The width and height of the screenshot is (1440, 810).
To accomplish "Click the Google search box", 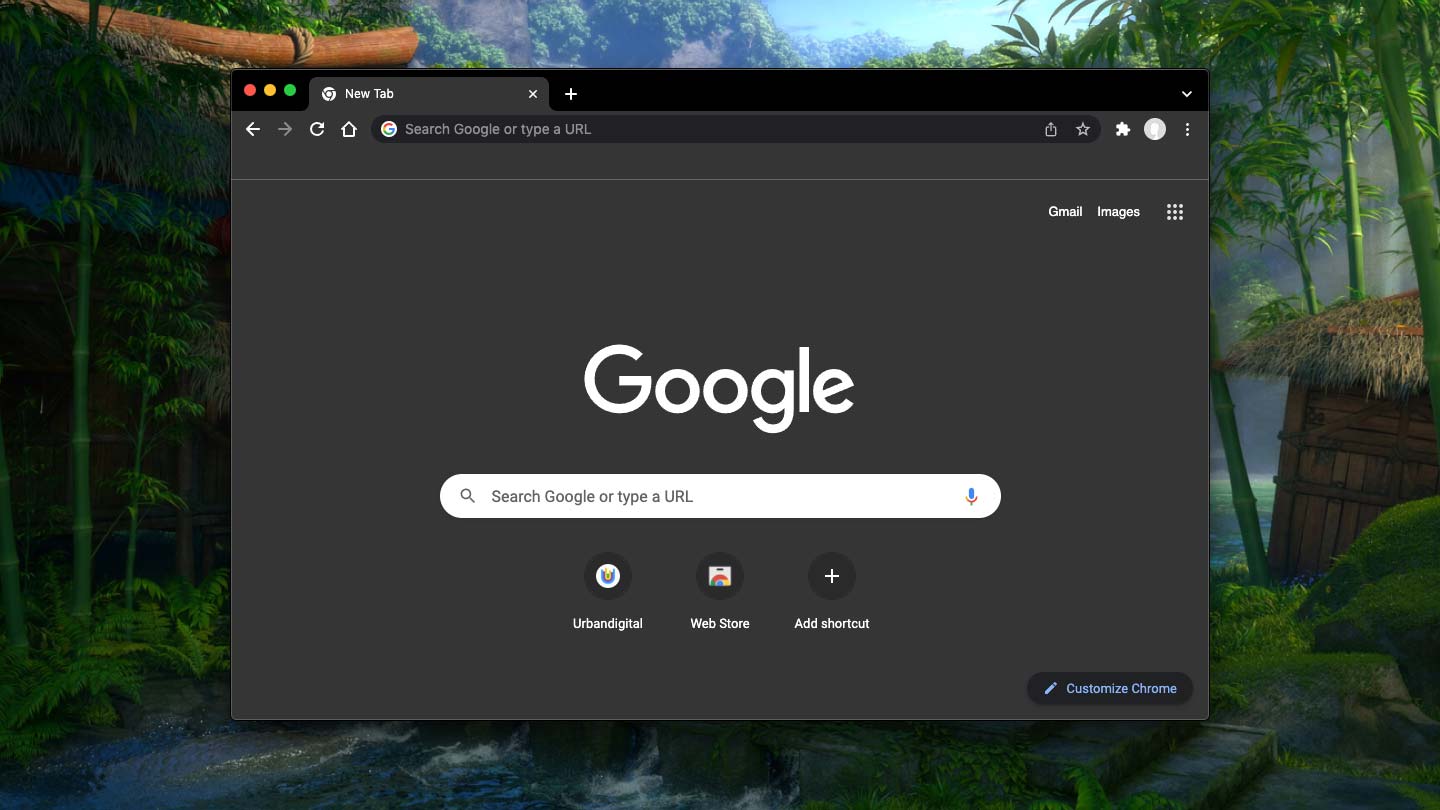I will 720,496.
